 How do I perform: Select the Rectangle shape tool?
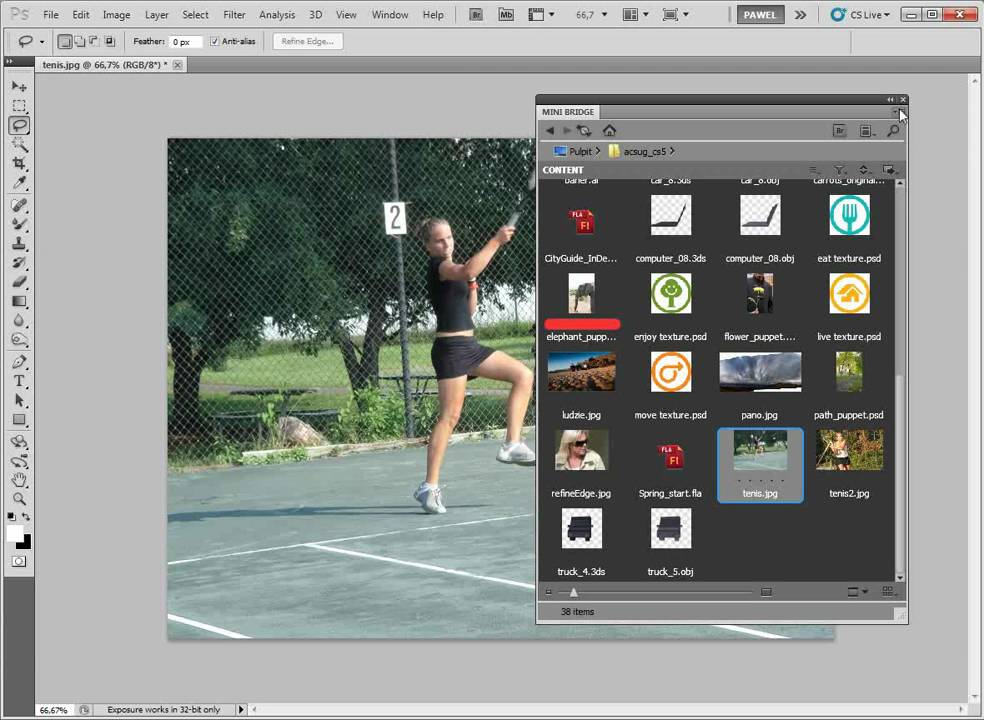click(19, 419)
